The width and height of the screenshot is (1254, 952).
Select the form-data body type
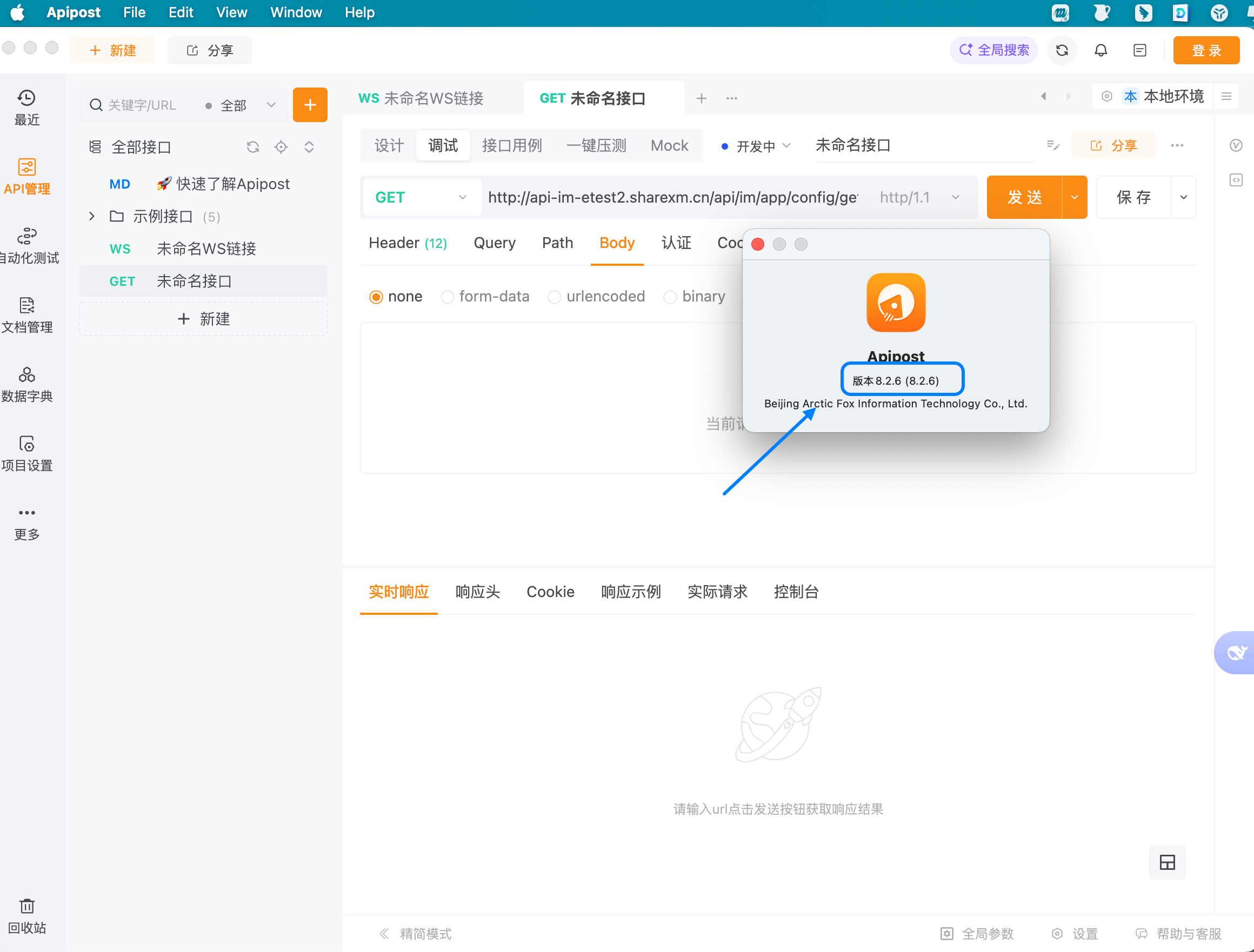[x=448, y=297]
